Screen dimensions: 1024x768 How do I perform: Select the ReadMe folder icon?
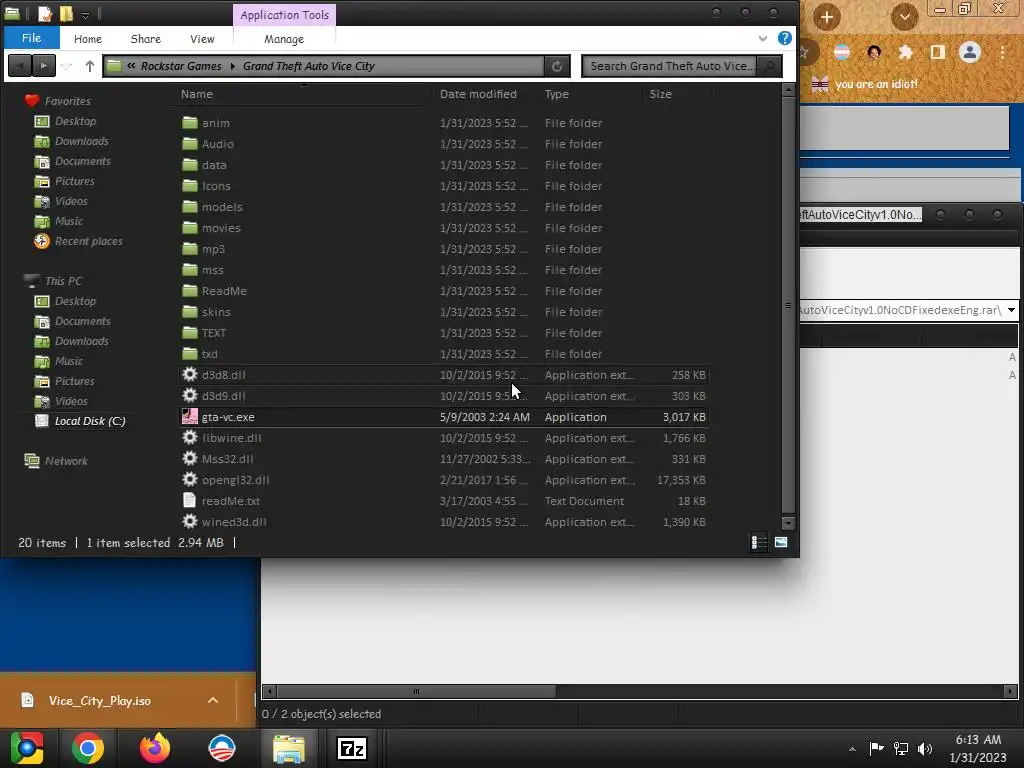coord(189,291)
